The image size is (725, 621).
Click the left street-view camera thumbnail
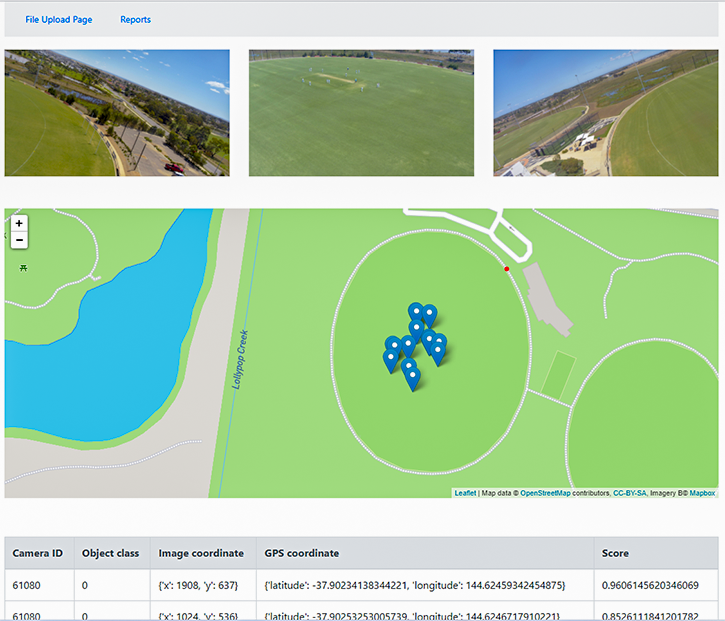(117, 113)
